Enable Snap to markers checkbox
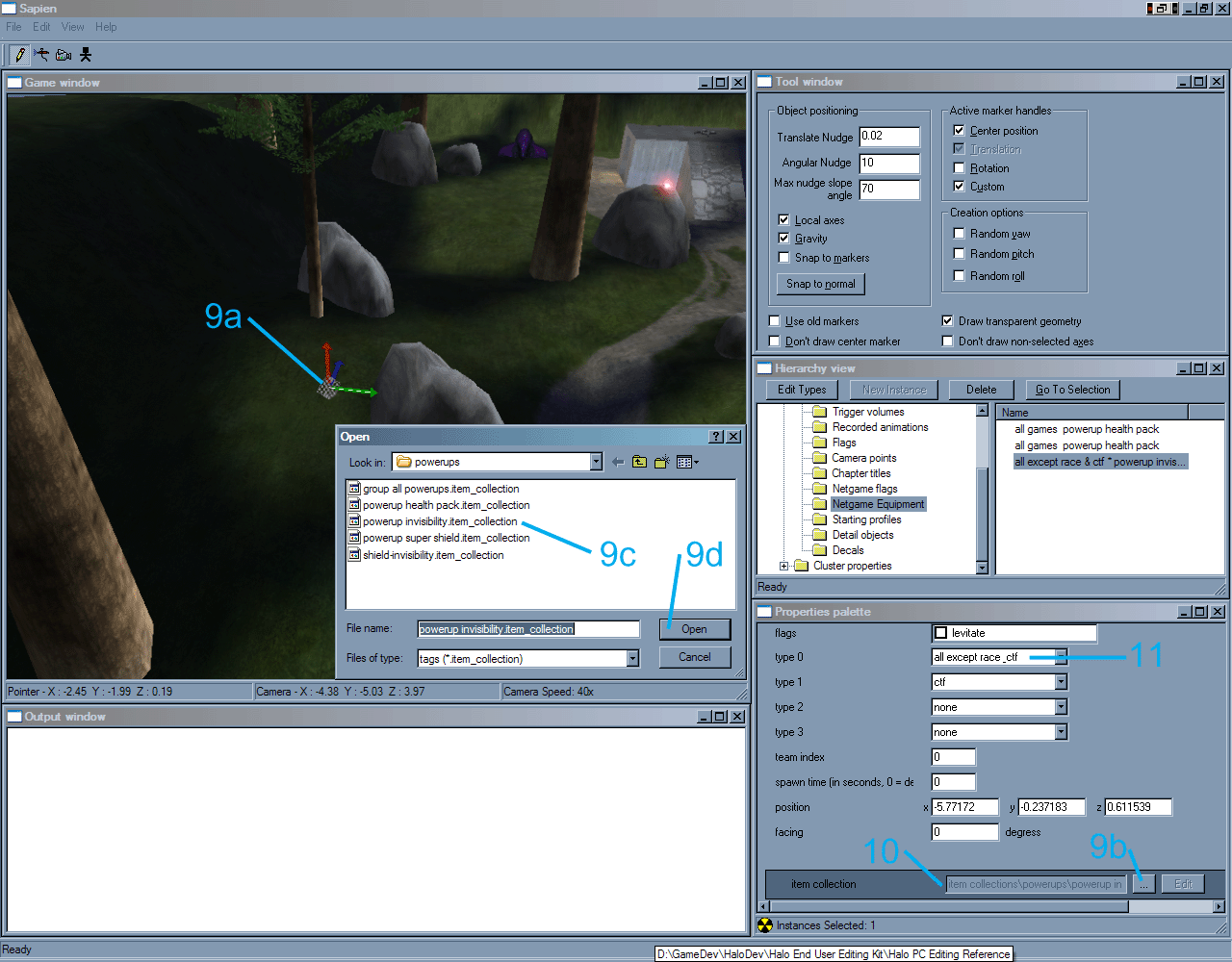Screen dimensions: 1232x962 [783, 257]
